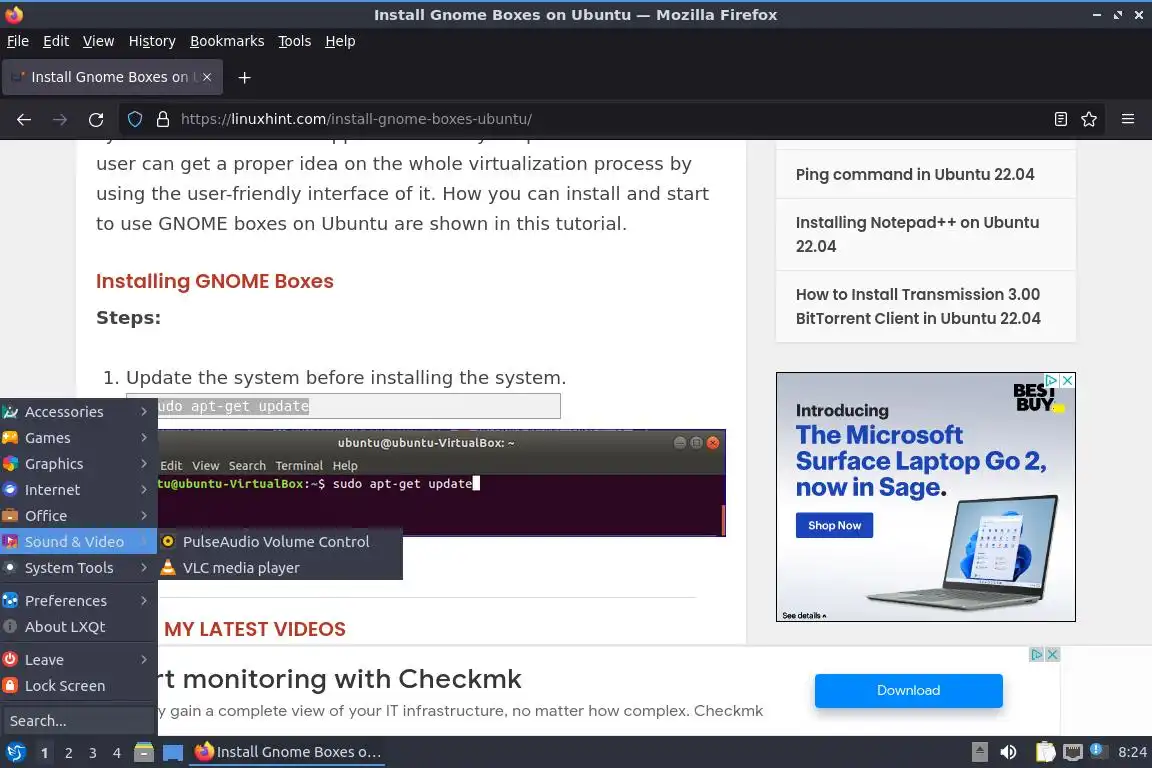
Task: Choose Lock Screen from menu
Action: [79, 686]
